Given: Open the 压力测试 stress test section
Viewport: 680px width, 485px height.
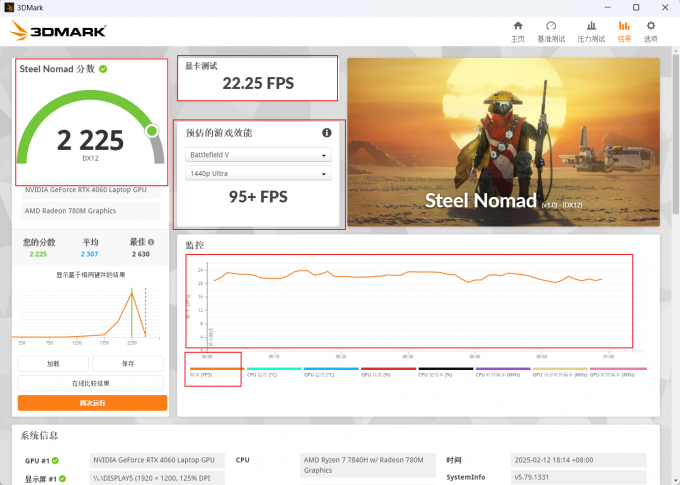Looking at the screenshot, I should tap(591, 32).
